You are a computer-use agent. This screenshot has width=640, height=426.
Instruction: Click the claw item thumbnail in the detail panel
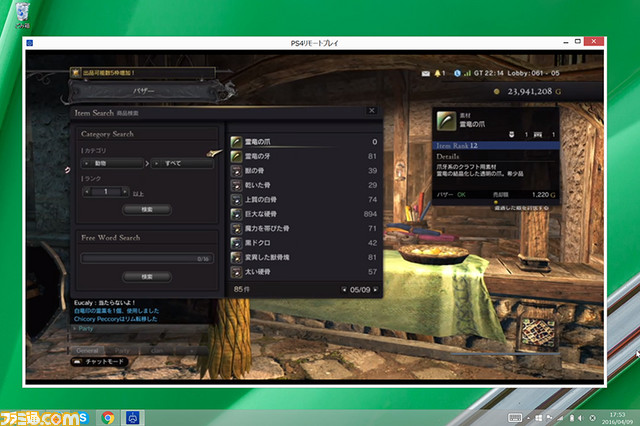tap(446, 120)
